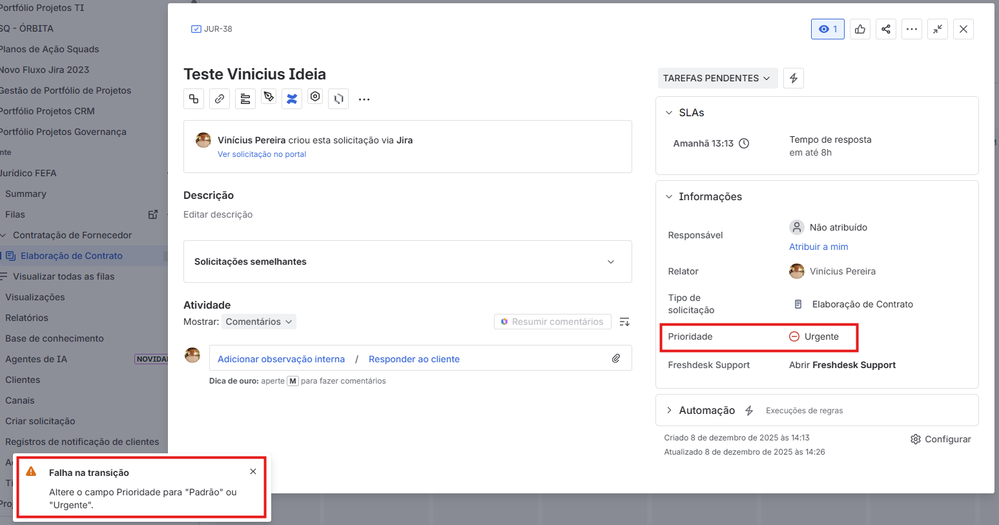Viewport: 999px width, 525px height.
Task: Click the Urgente priority value
Action: pos(814,336)
